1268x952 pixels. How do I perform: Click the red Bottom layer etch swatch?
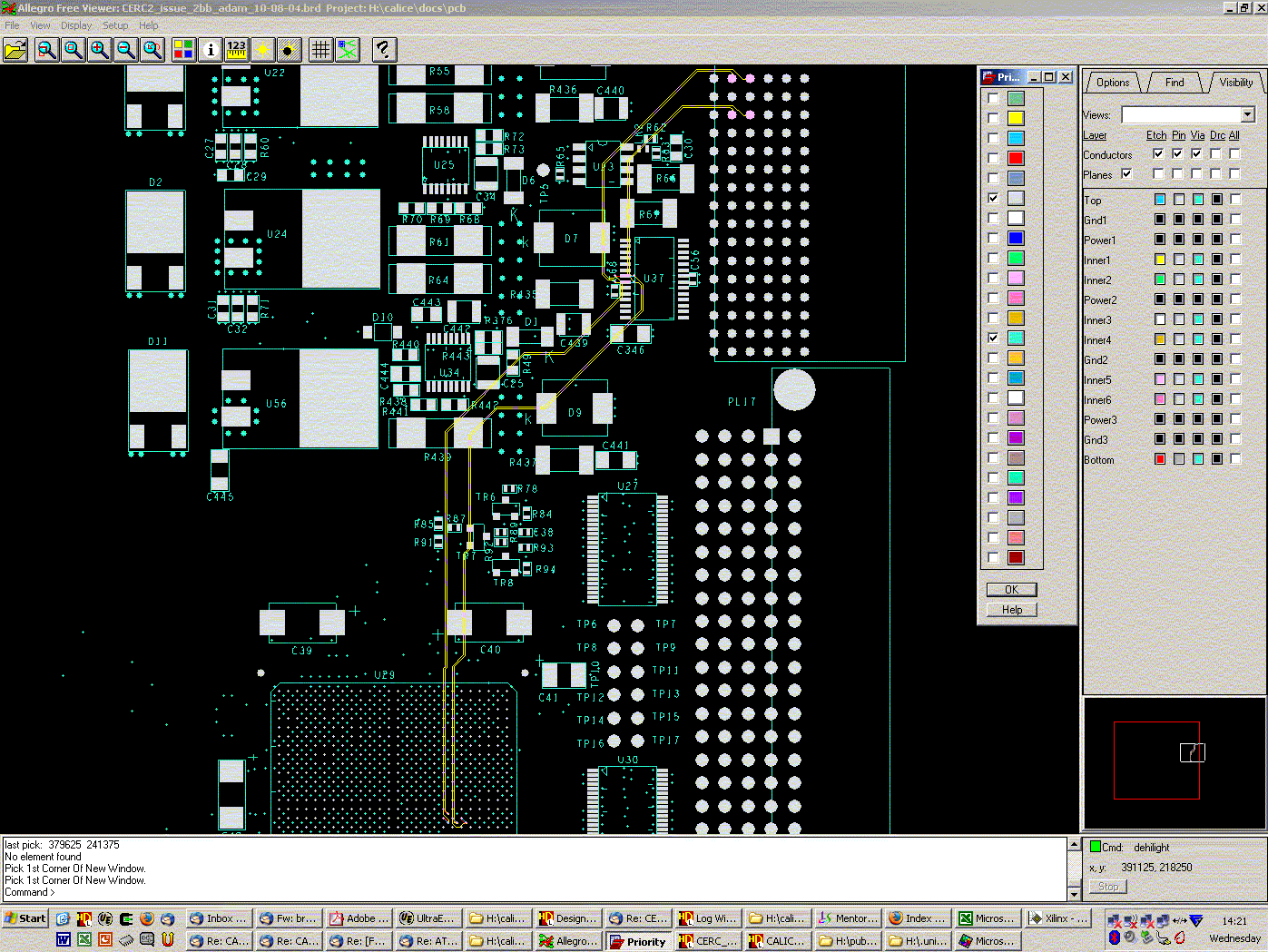(x=1160, y=459)
